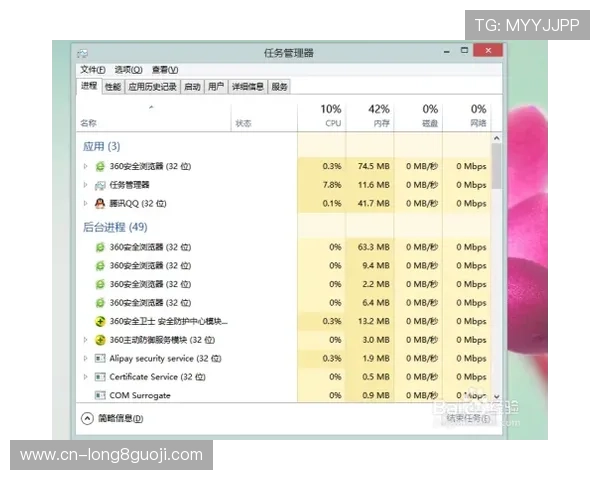Viewport: 600px width, 480px height.
Task: Expand the Certificate Service entry
Action: (x=85, y=377)
